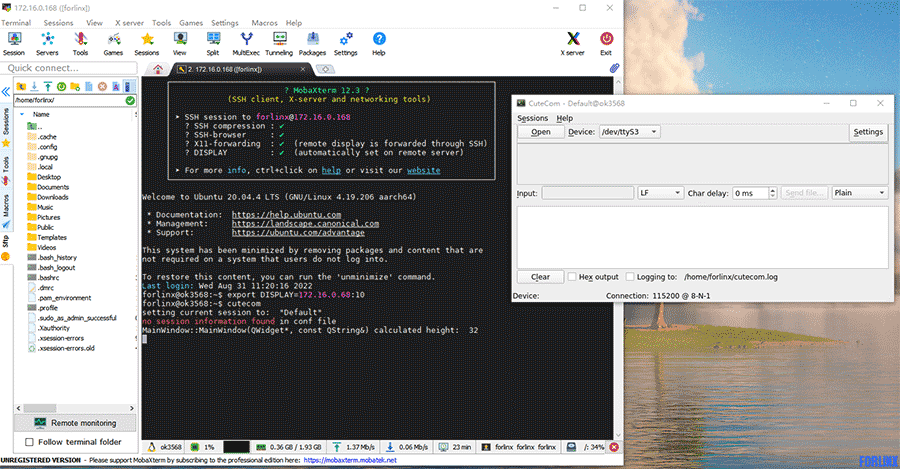
Task: Click the website link in MobaXterm banner
Action: tap(424, 170)
